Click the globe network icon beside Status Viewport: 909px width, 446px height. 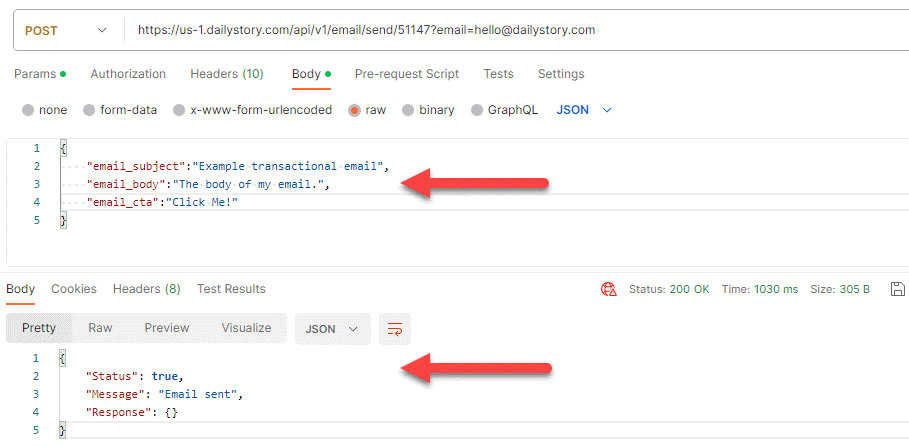point(608,289)
